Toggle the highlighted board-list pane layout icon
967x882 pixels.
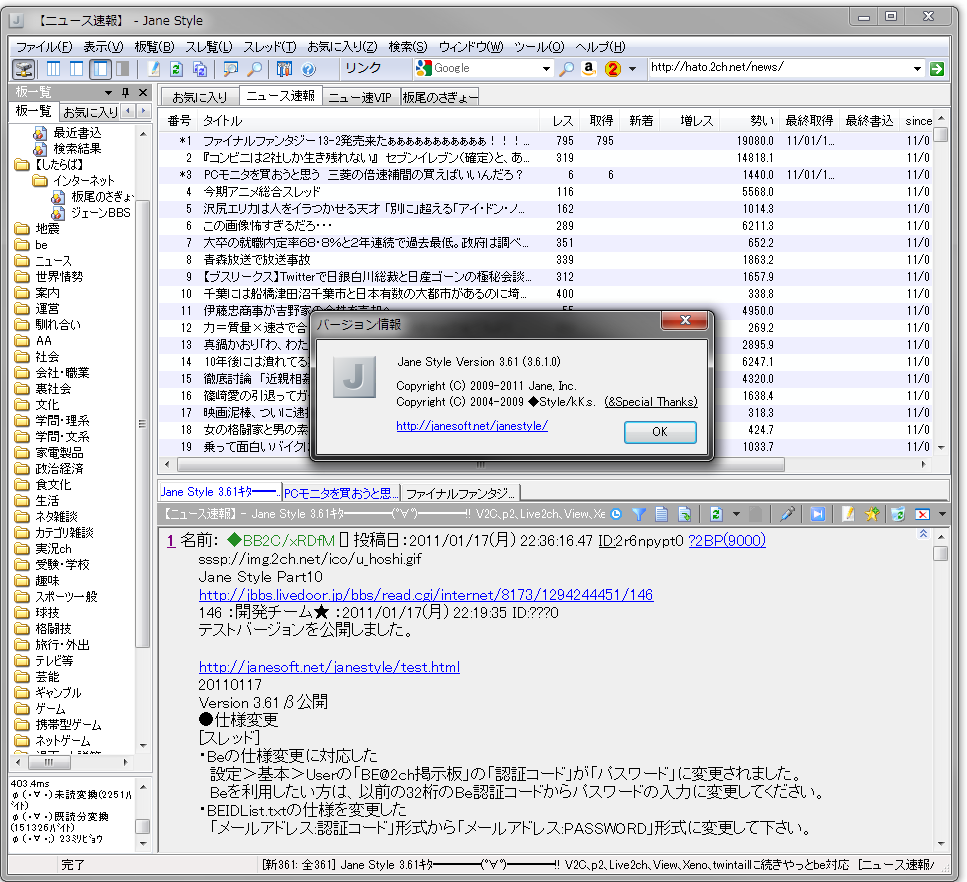tap(100, 69)
